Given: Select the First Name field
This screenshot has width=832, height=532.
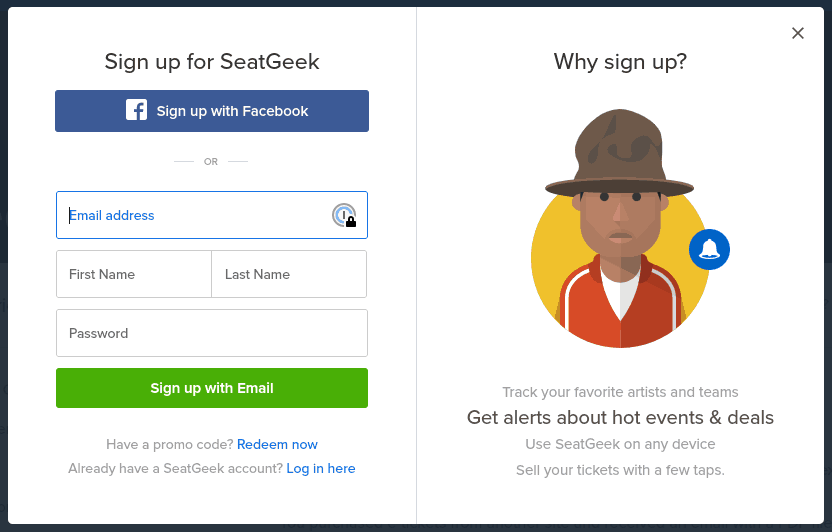Looking at the screenshot, I should pos(134,274).
